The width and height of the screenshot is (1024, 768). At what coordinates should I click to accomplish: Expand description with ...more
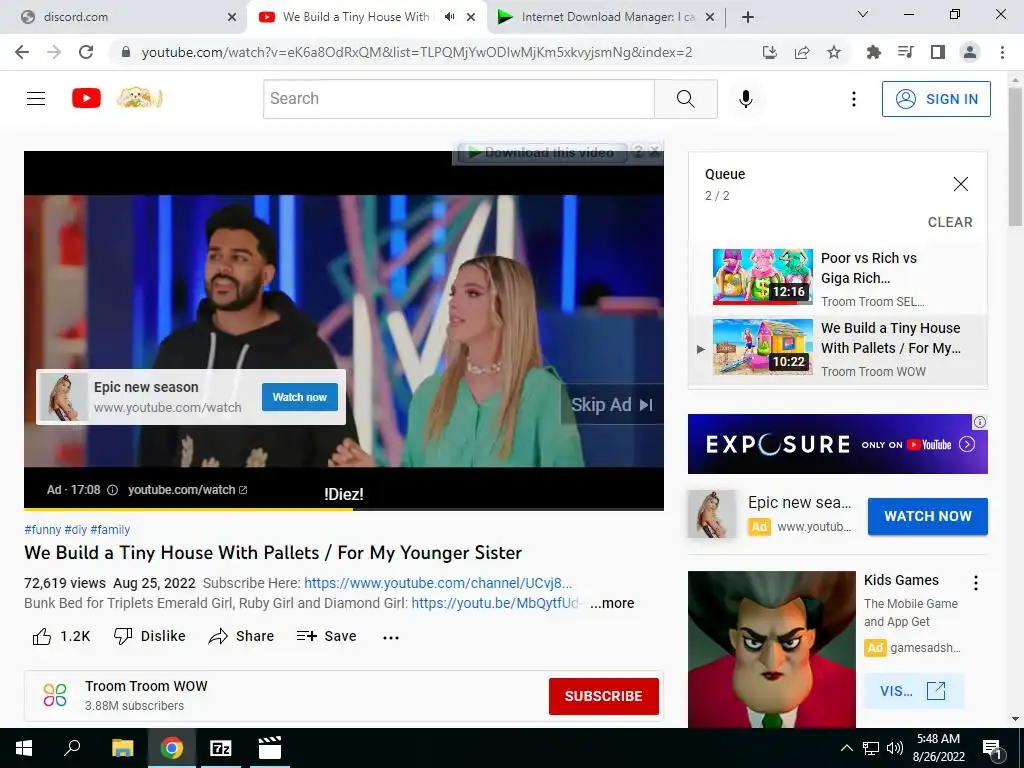612,603
